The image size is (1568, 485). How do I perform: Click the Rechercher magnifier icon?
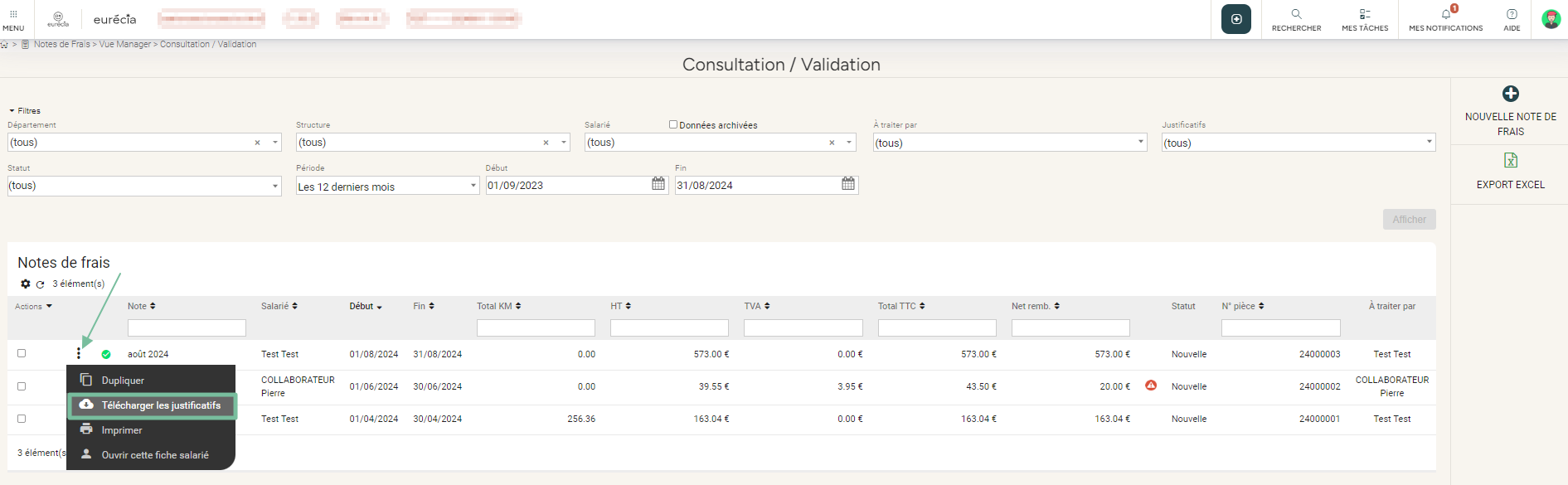click(1296, 14)
